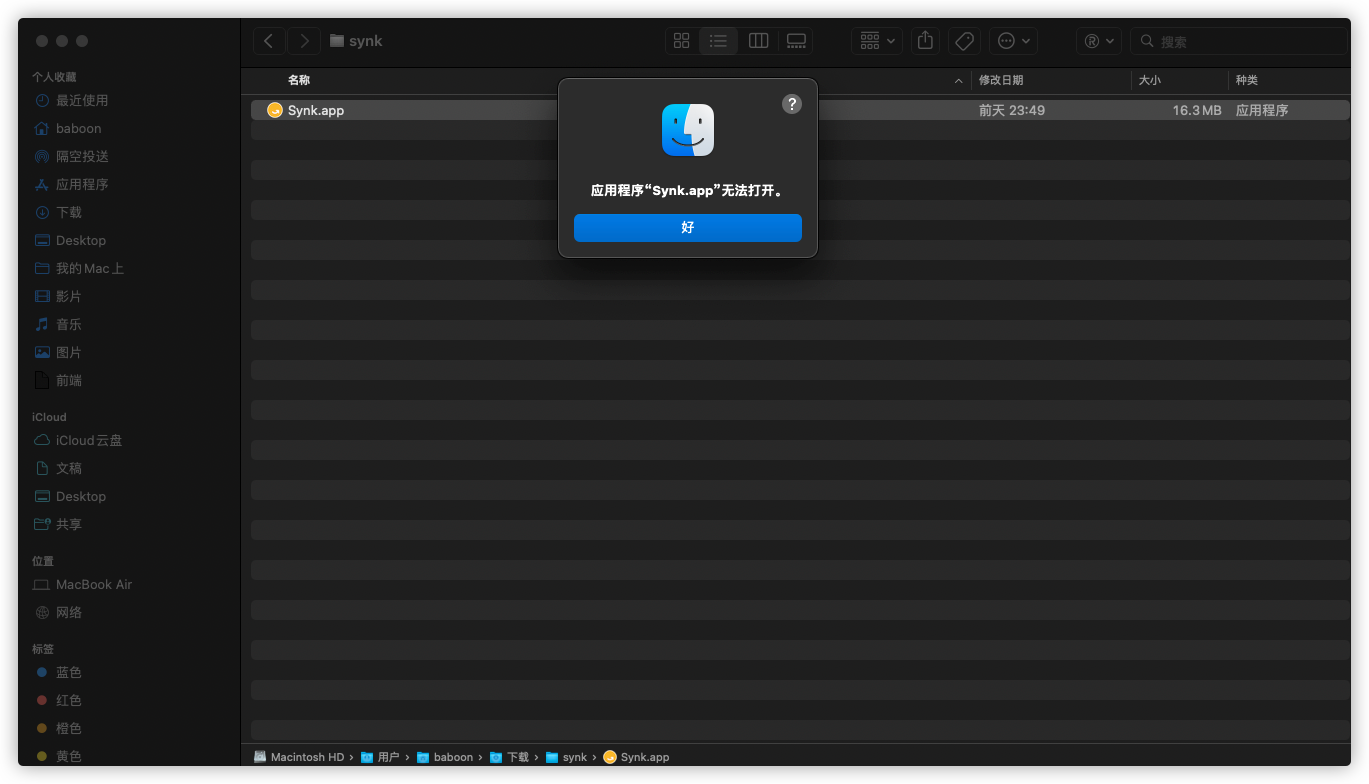Dismiss the dialog by clicking 好
This screenshot has height=784, width=1369.
tap(687, 228)
